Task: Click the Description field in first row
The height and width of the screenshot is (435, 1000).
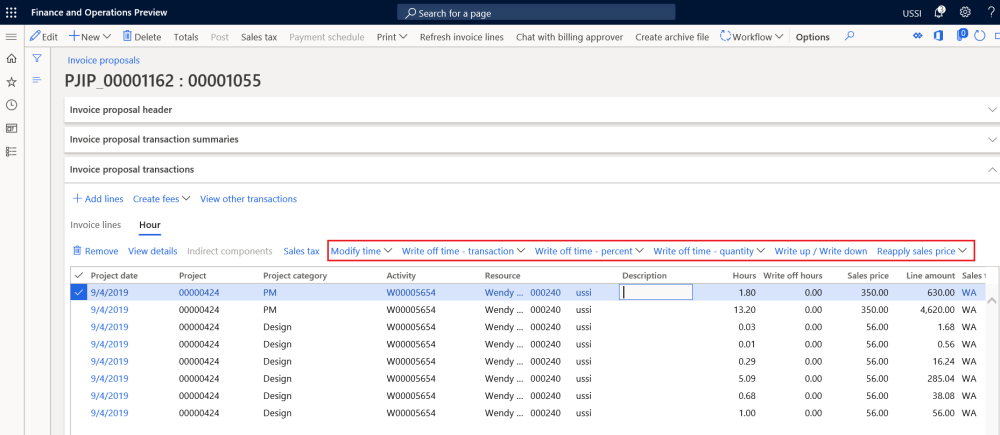Action: 656,293
